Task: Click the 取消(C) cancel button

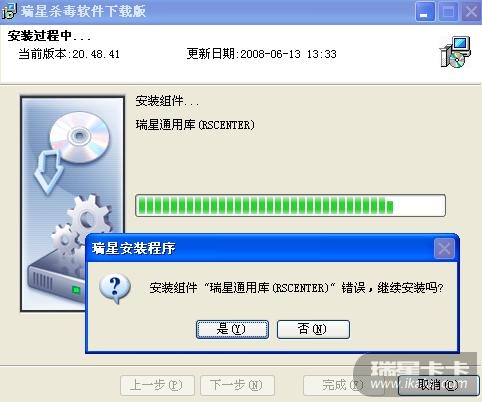Action: pyautogui.click(x=439, y=385)
